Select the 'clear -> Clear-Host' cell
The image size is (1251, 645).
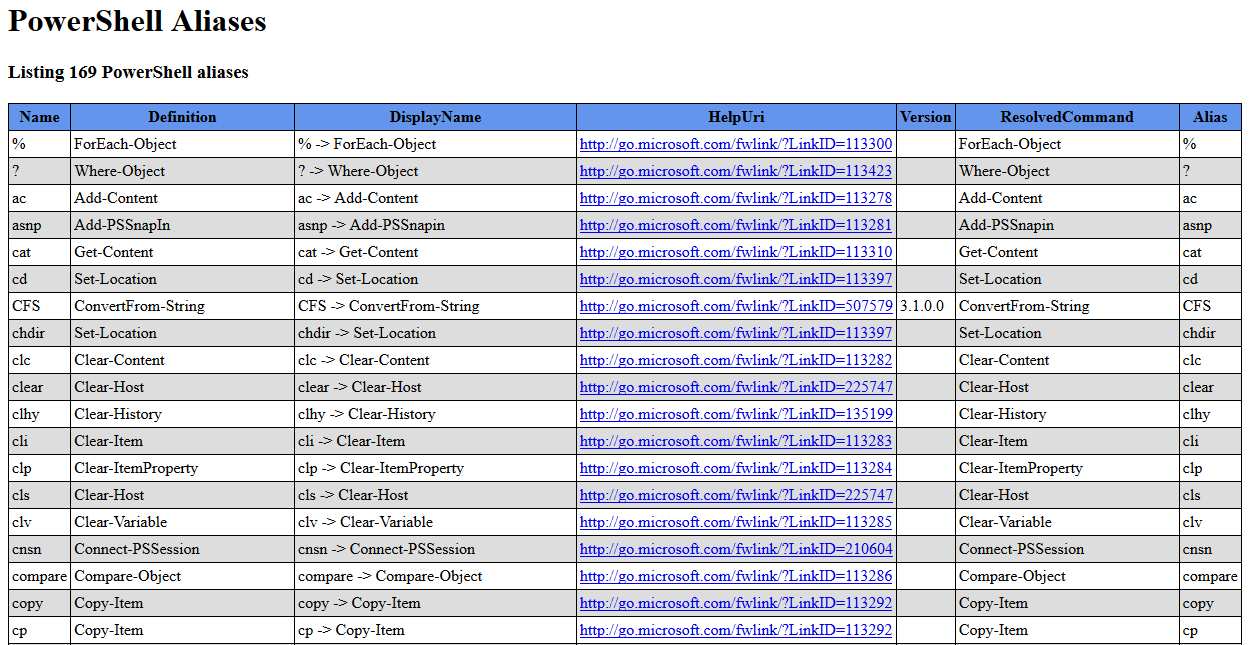point(435,387)
